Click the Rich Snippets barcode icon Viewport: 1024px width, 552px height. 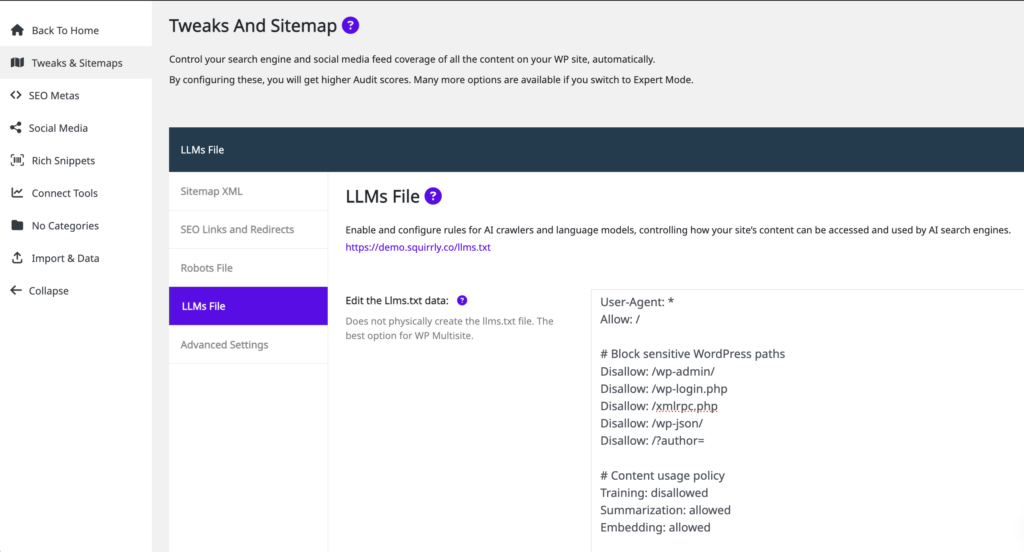point(16,160)
